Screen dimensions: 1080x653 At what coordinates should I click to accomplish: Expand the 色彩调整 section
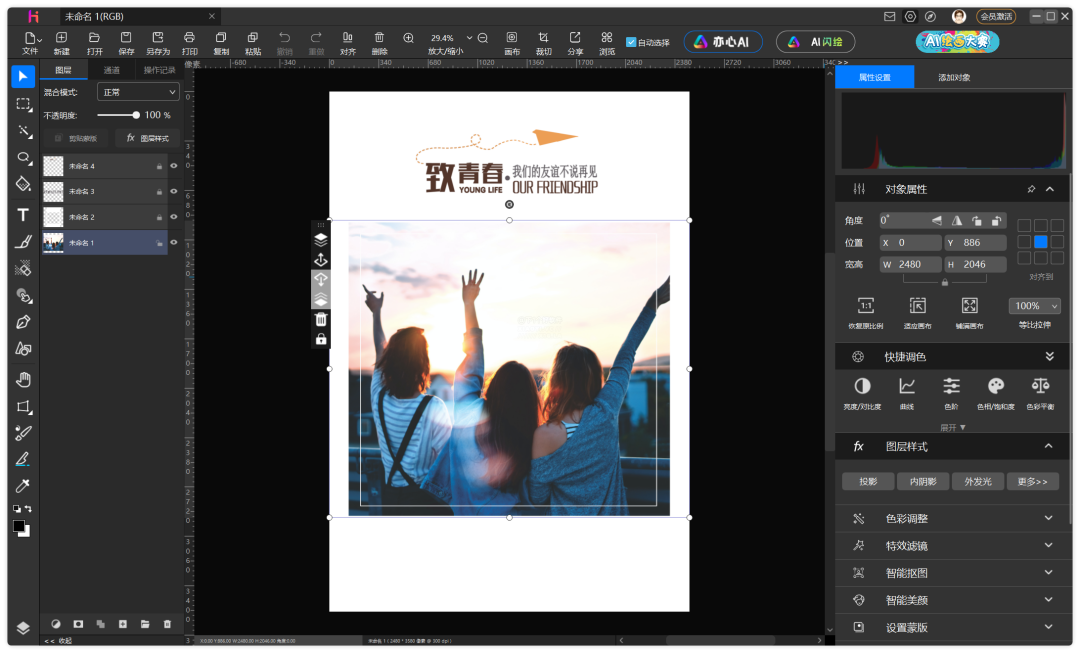tap(952, 518)
